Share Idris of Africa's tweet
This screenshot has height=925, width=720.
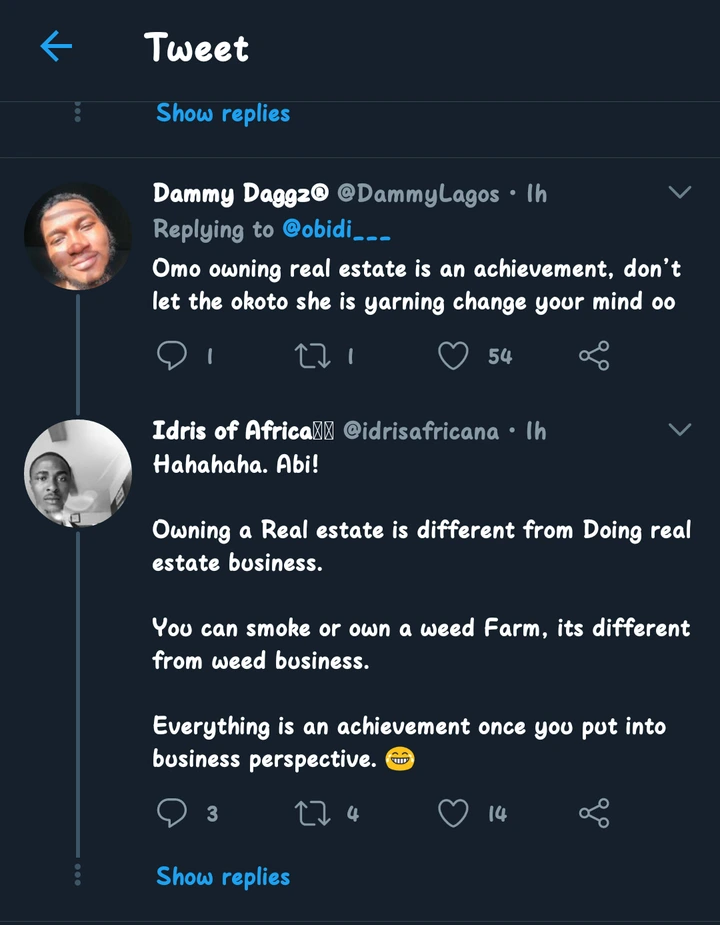coord(594,813)
